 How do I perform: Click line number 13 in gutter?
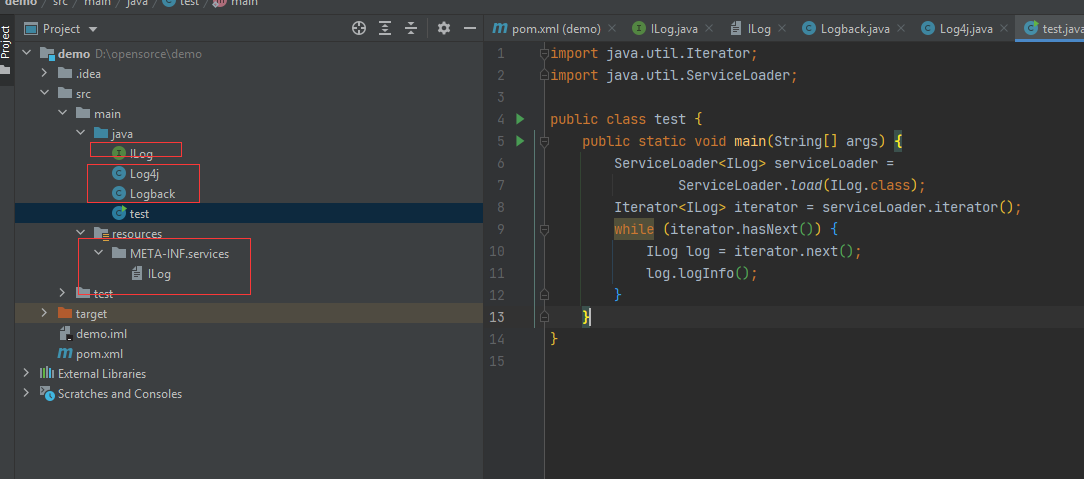coord(497,317)
